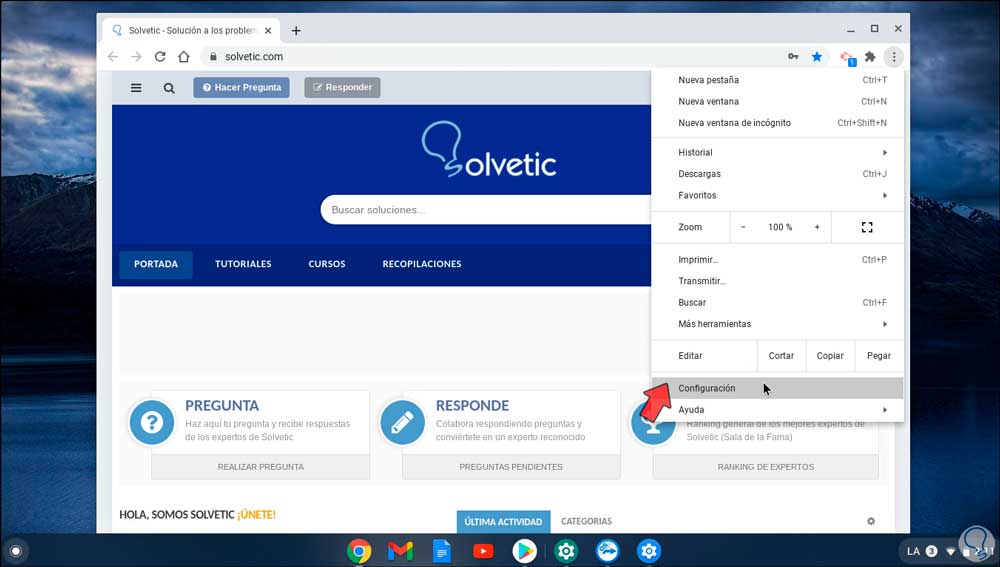Image resolution: width=1000 pixels, height=567 pixels.
Task: Click the Solvetic logo
Action: (x=489, y=150)
